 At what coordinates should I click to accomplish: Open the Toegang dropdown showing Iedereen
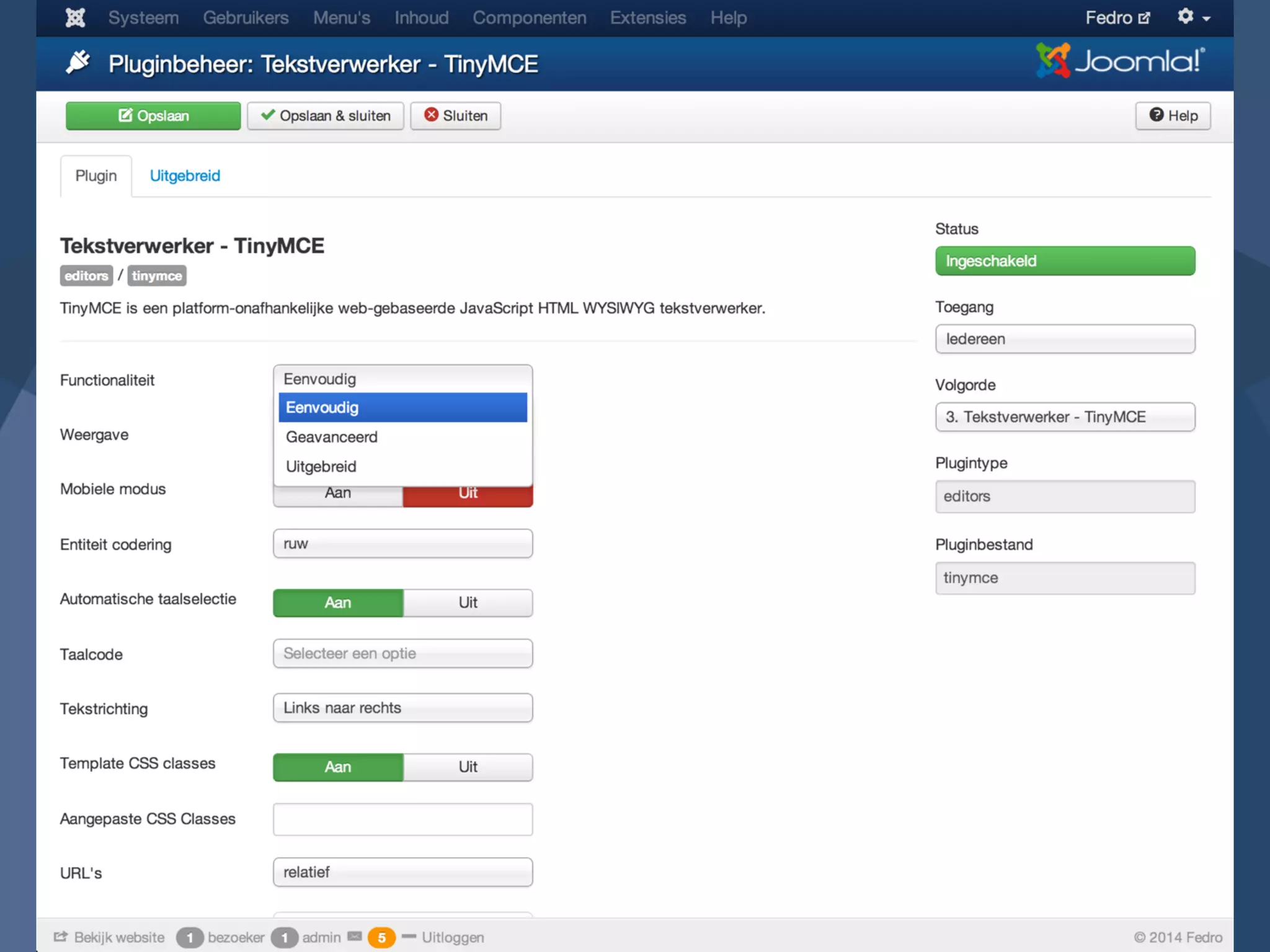coord(1065,339)
